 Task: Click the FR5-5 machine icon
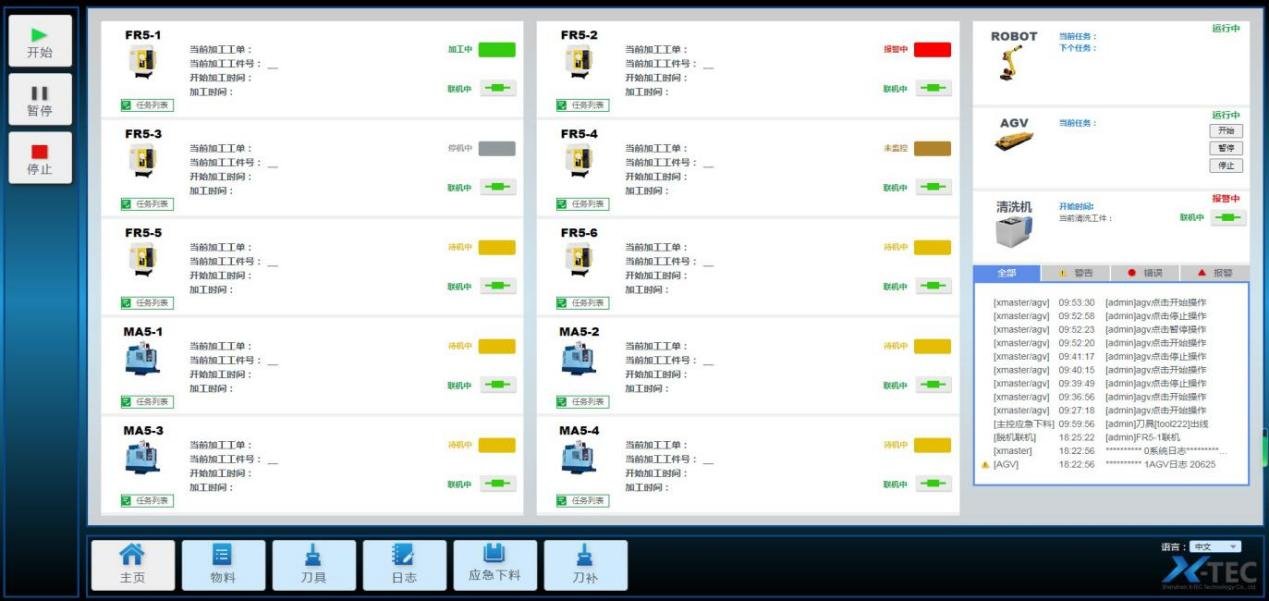(143, 260)
